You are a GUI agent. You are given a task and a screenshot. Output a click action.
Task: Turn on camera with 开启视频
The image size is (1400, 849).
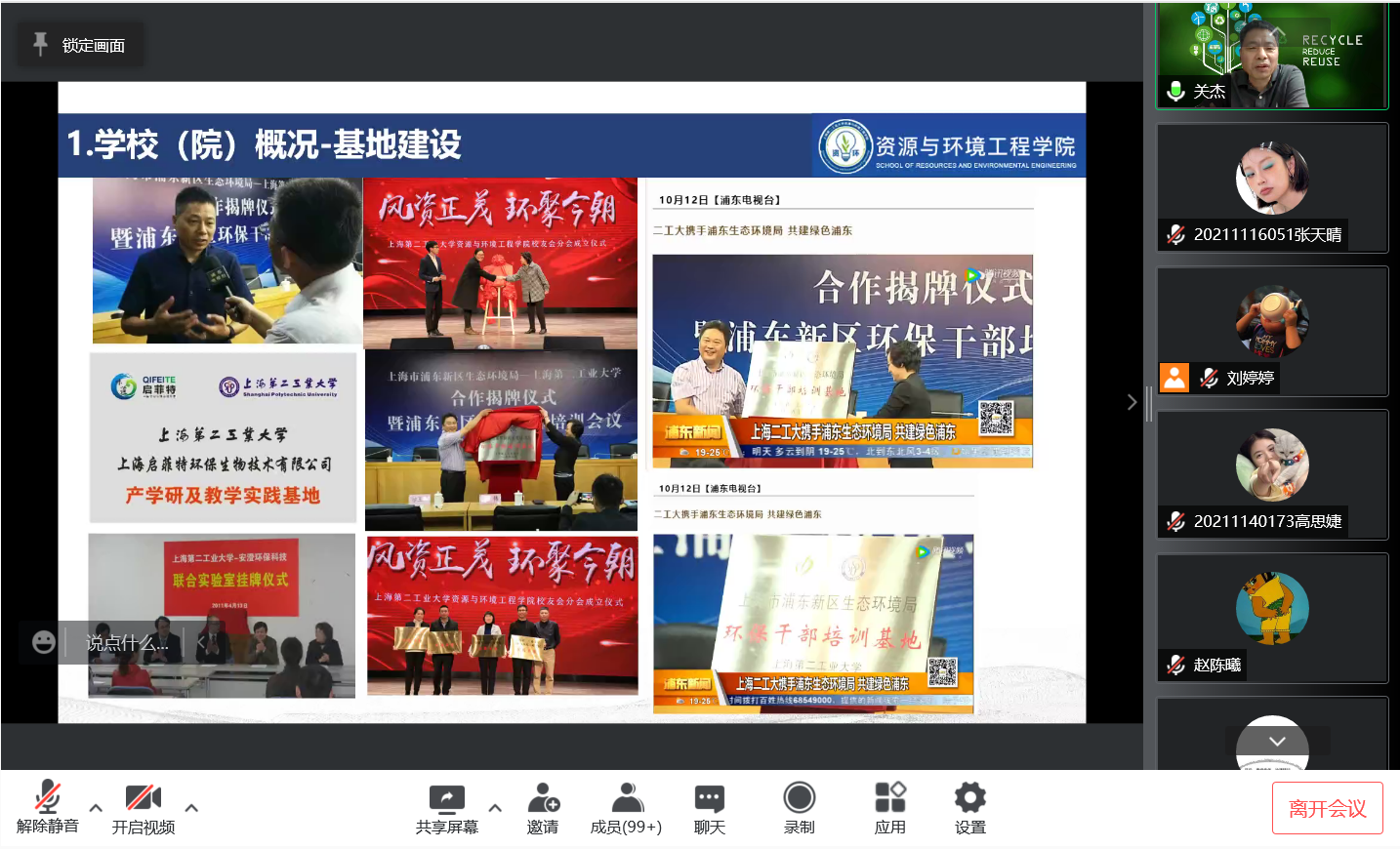pyautogui.click(x=143, y=807)
